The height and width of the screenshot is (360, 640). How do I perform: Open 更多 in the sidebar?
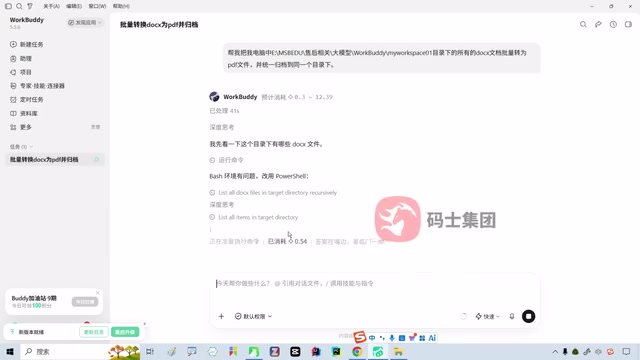click(21, 127)
